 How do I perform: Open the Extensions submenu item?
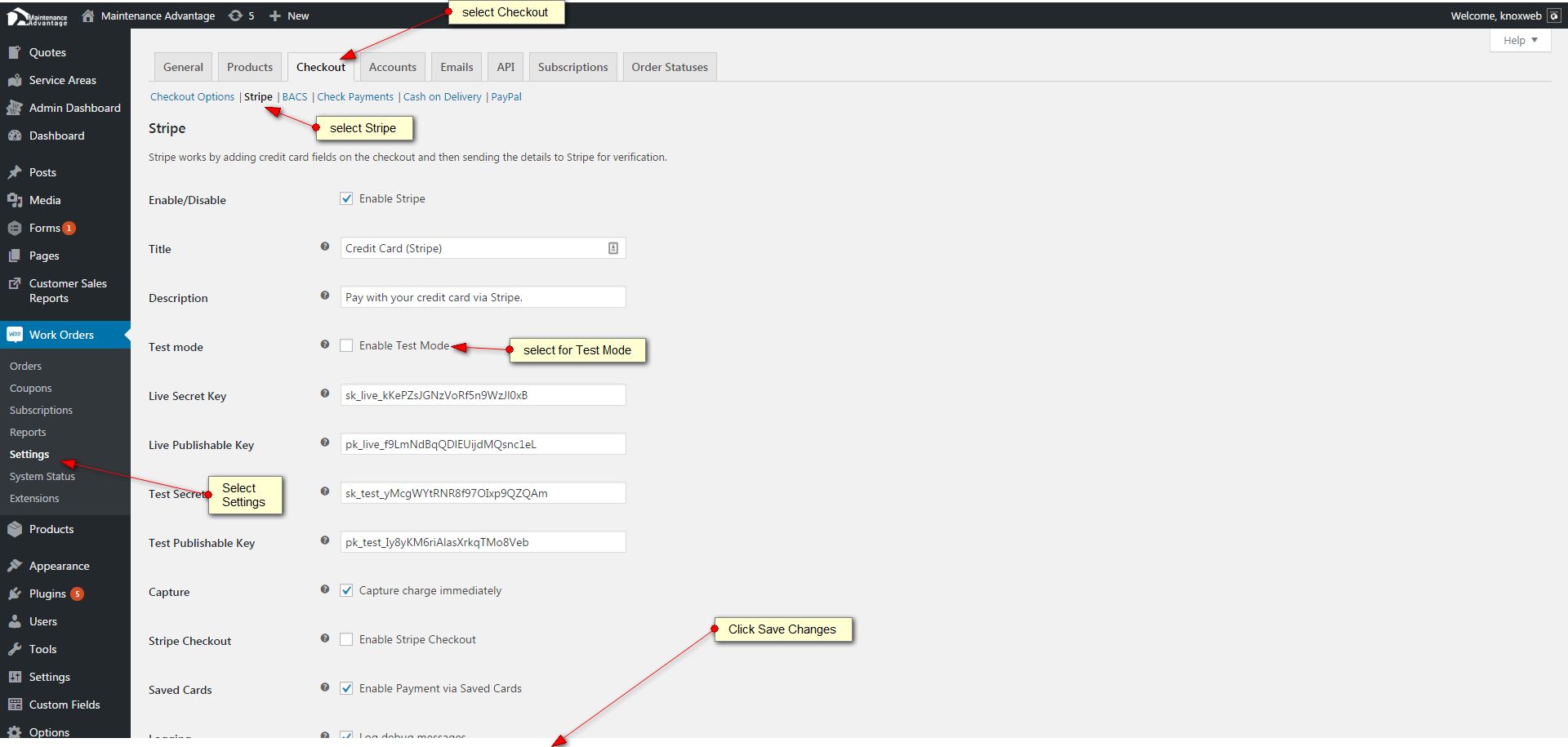[34, 498]
